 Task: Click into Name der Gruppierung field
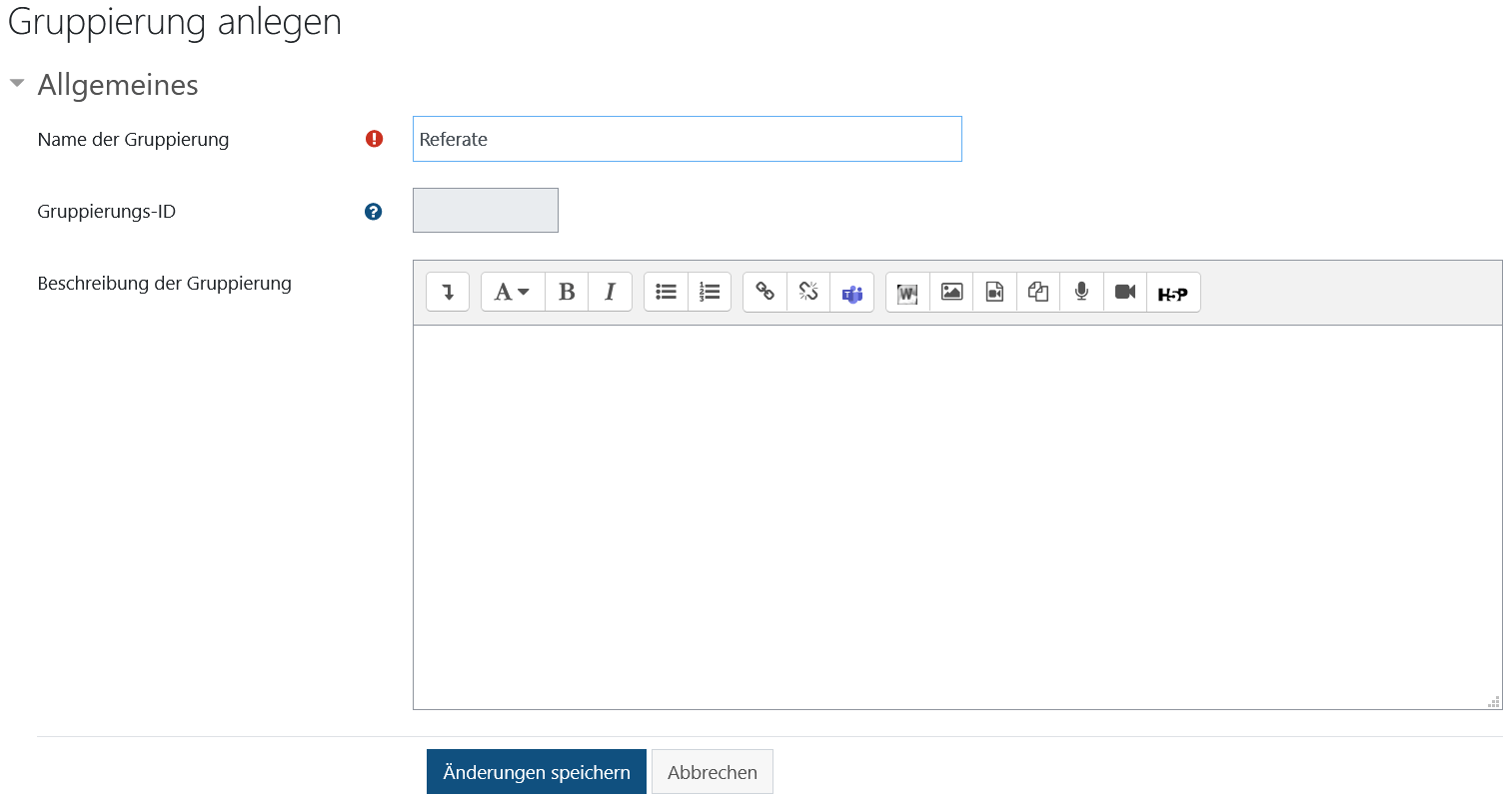[687, 139]
